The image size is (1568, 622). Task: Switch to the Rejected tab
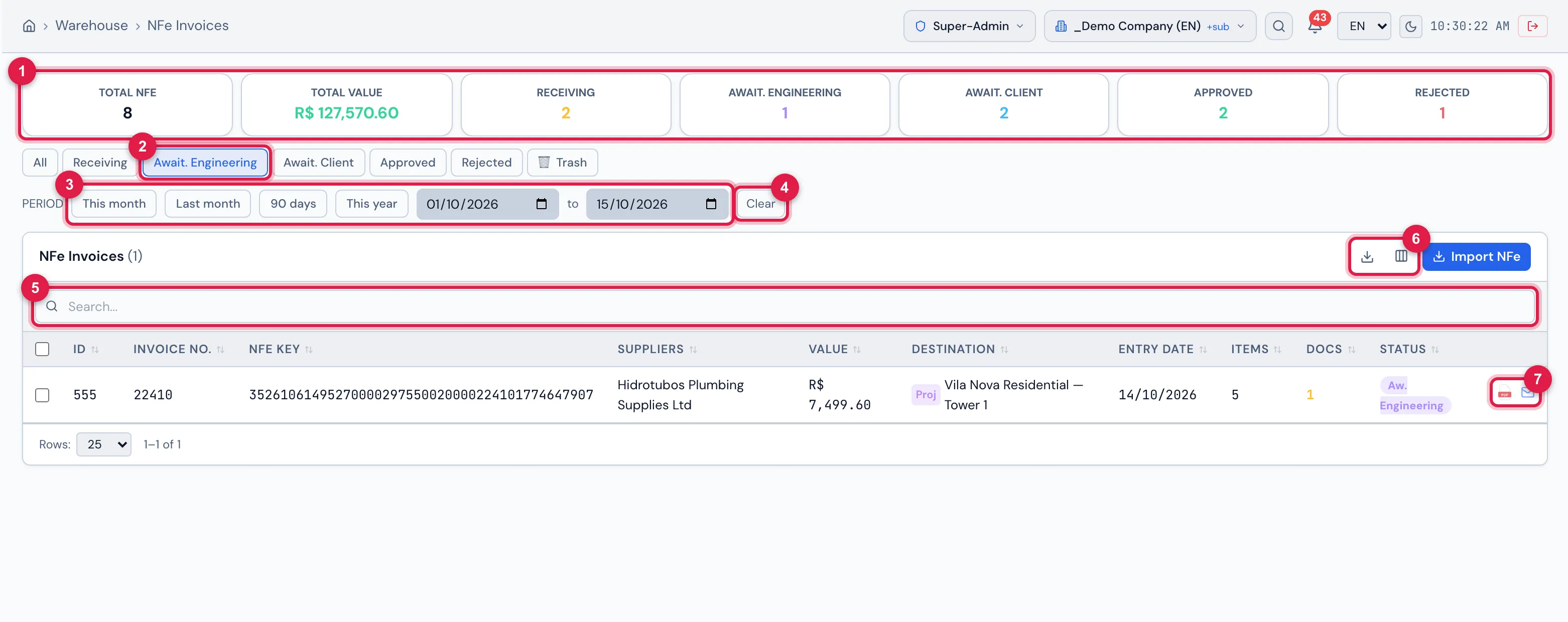pyautogui.click(x=486, y=163)
